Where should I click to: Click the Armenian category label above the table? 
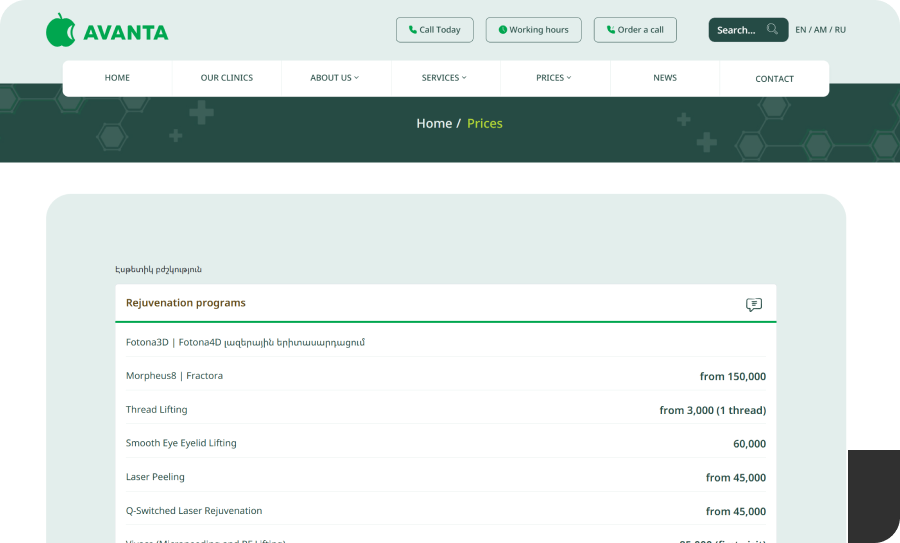158,269
